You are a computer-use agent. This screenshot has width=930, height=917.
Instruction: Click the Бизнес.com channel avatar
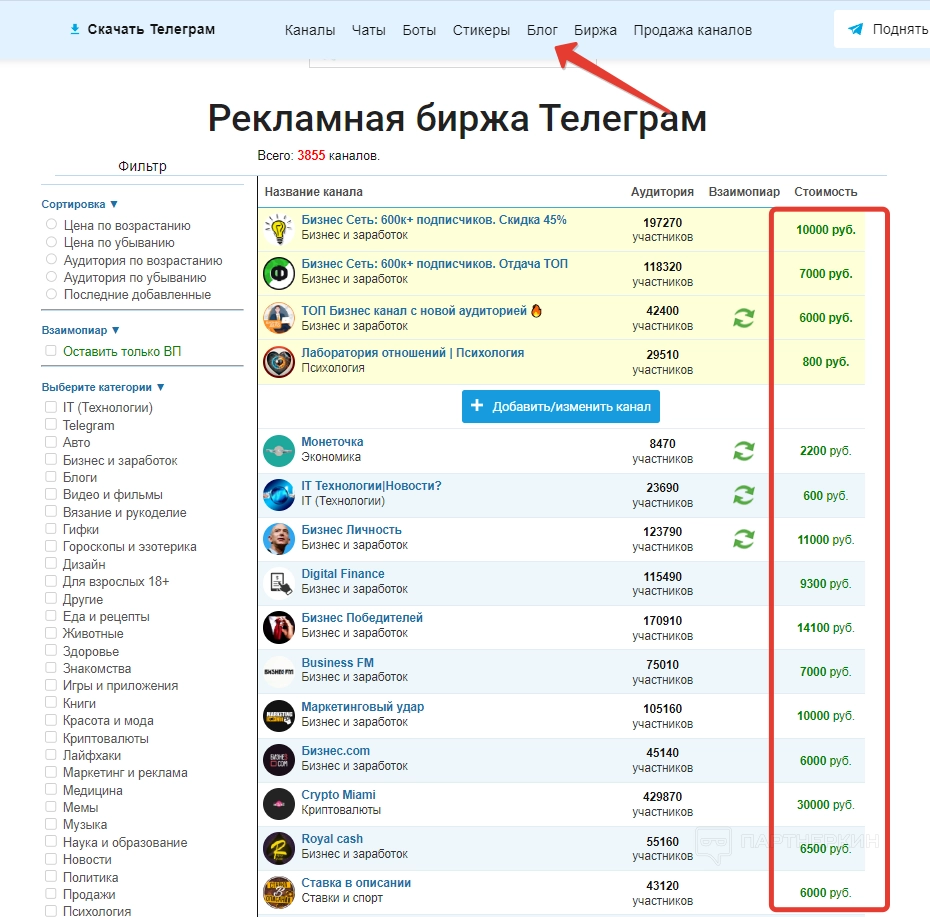pyautogui.click(x=279, y=760)
